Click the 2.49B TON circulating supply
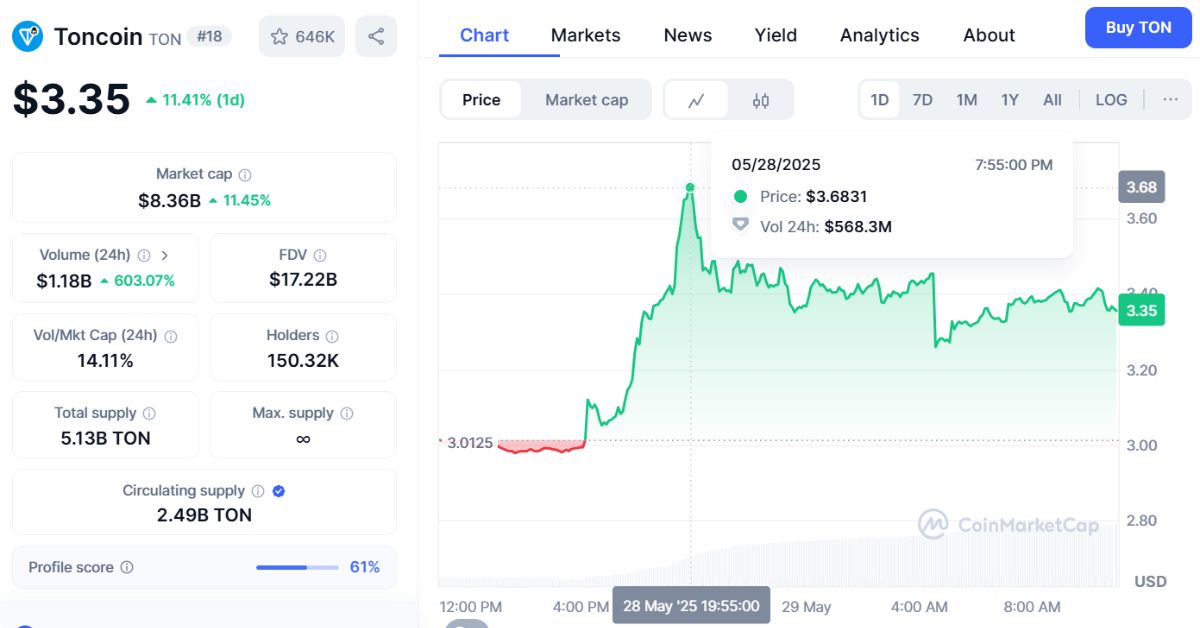 pos(204,515)
